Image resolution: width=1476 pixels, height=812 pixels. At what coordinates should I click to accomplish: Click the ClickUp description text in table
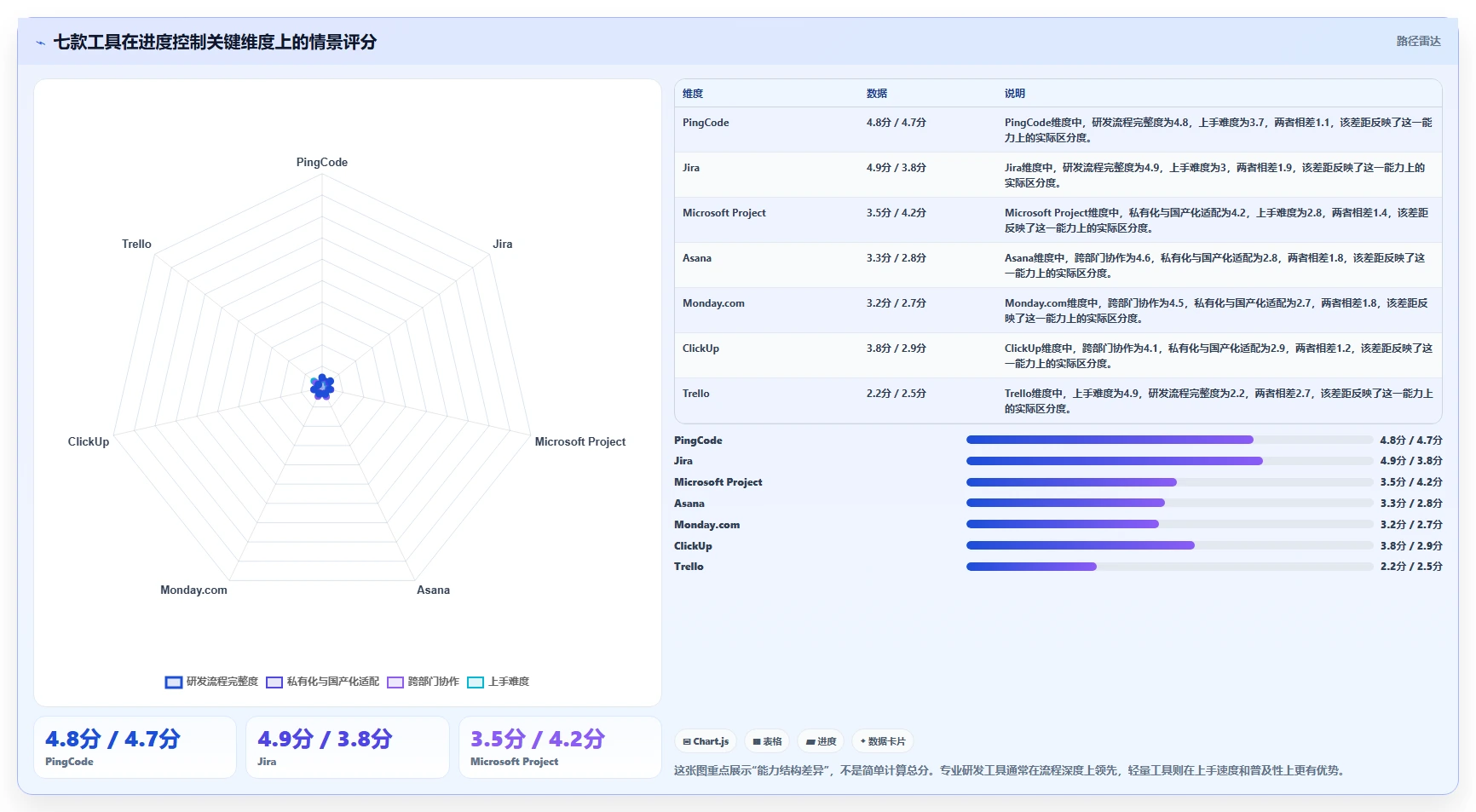pos(1219,356)
